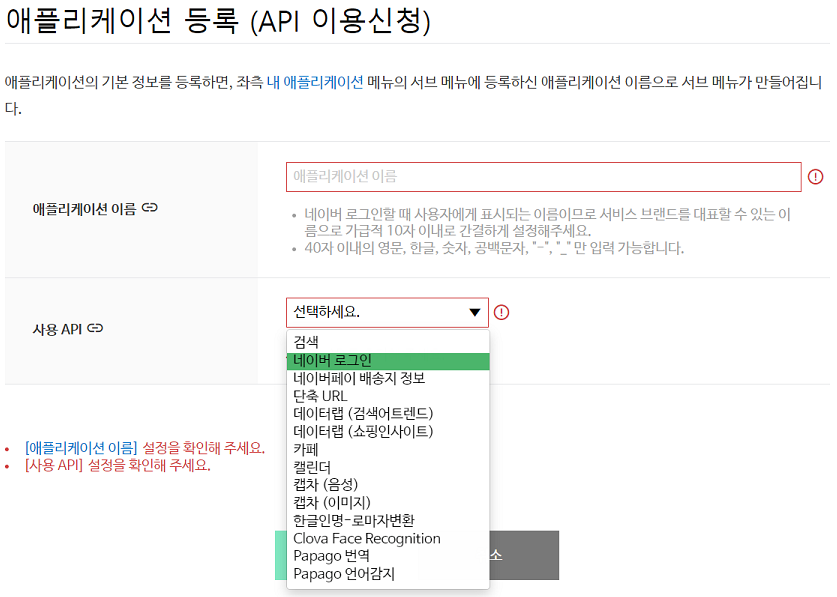837x597 pixels.
Task: Select 데이터랩 (쇼핑인사이트) option
Action: 388,431
